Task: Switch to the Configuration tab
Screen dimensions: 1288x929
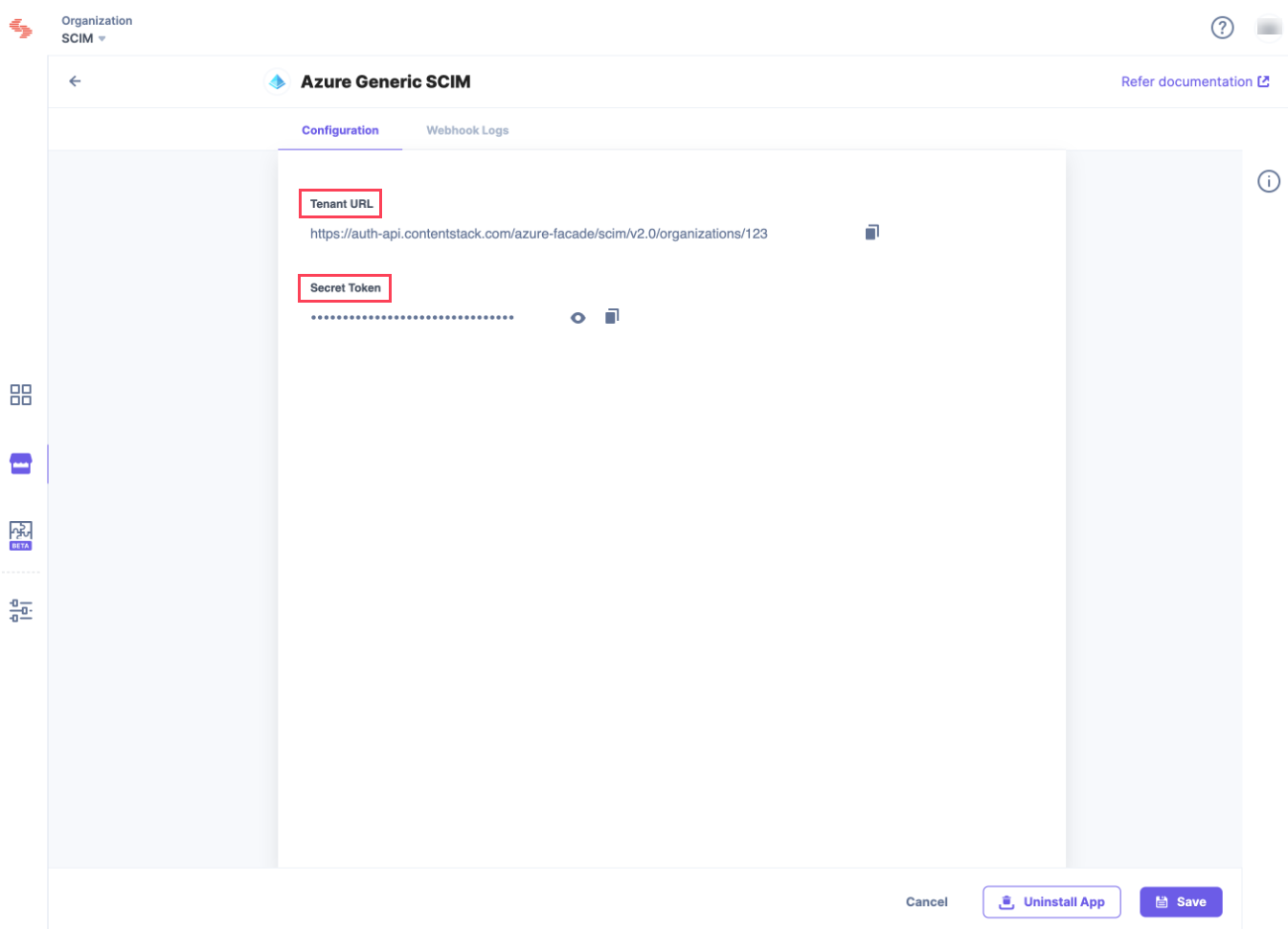Action: (340, 130)
